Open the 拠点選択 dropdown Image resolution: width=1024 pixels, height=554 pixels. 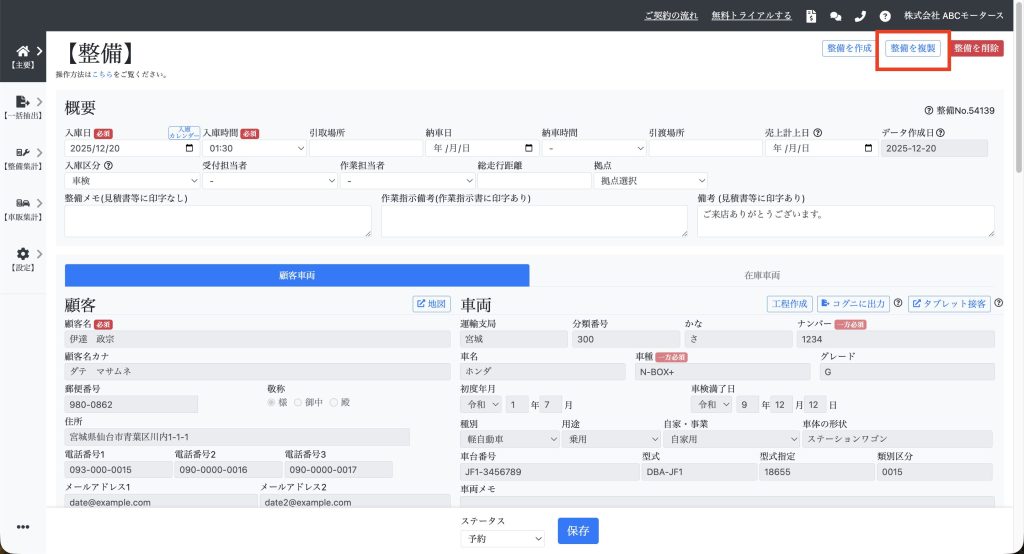[x=650, y=181]
